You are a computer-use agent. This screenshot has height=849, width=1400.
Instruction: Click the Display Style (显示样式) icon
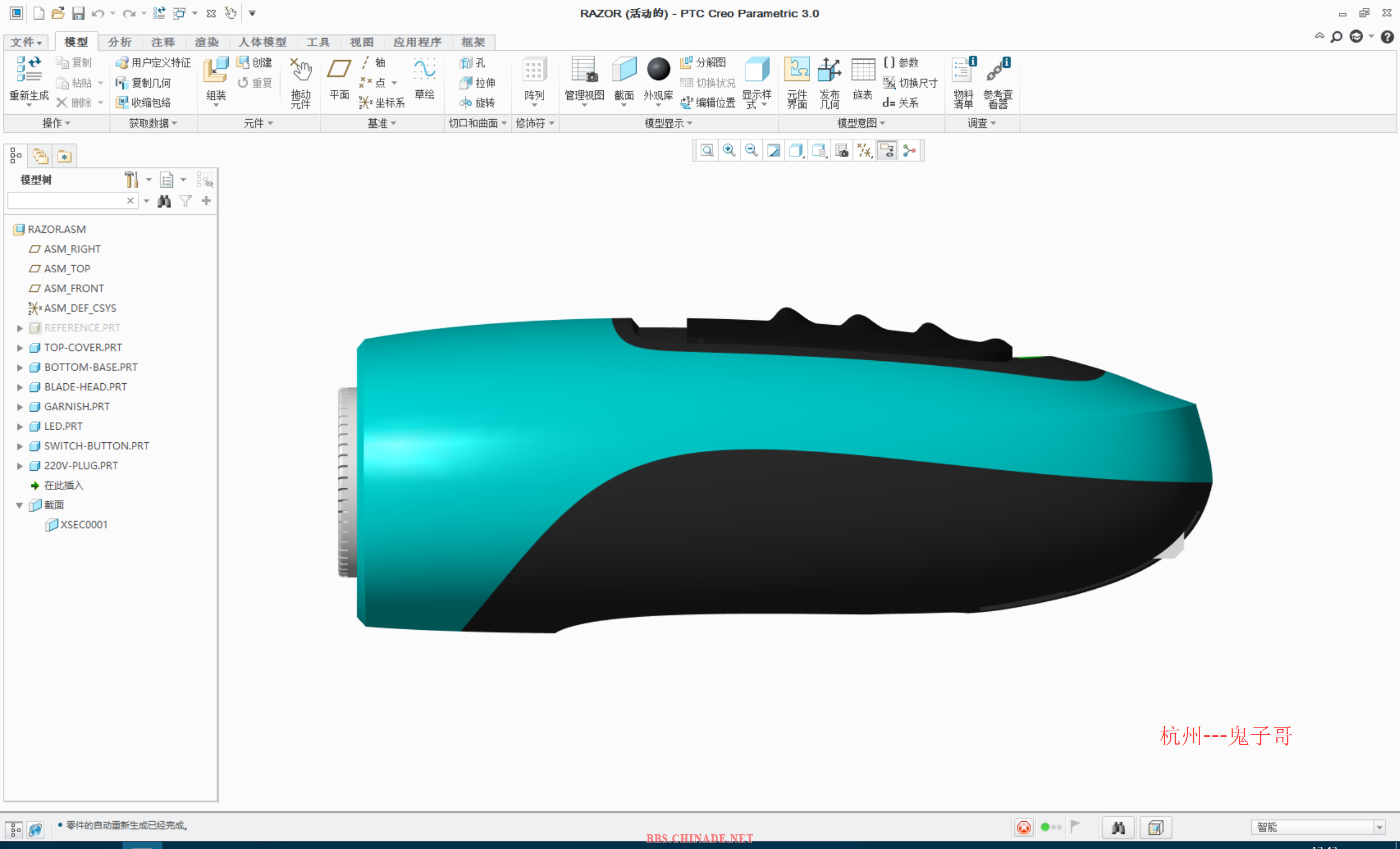[x=757, y=70]
